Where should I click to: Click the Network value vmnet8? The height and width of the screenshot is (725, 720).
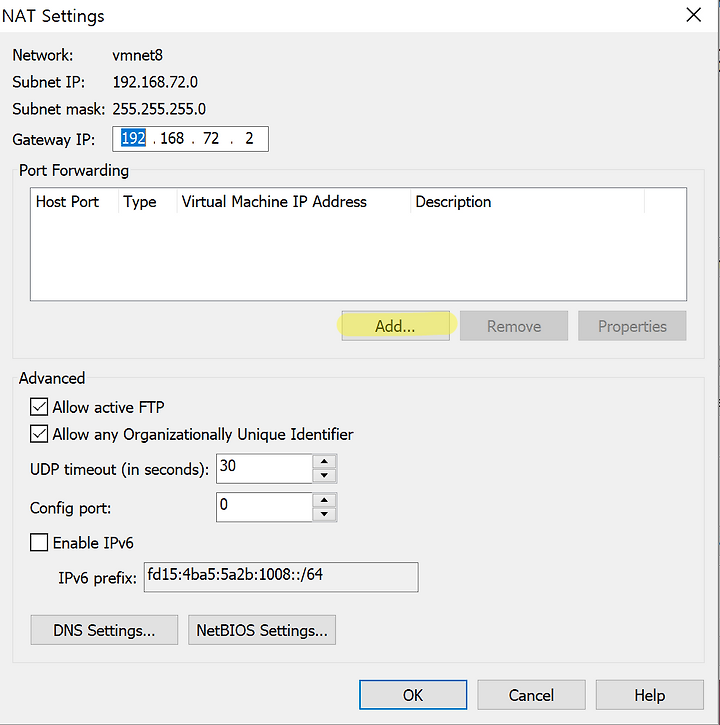(x=137, y=55)
